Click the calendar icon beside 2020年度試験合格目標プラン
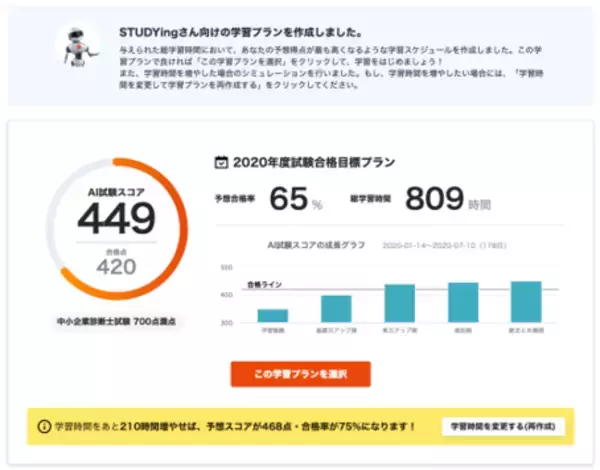600x470 pixels. pyautogui.click(x=221, y=162)
